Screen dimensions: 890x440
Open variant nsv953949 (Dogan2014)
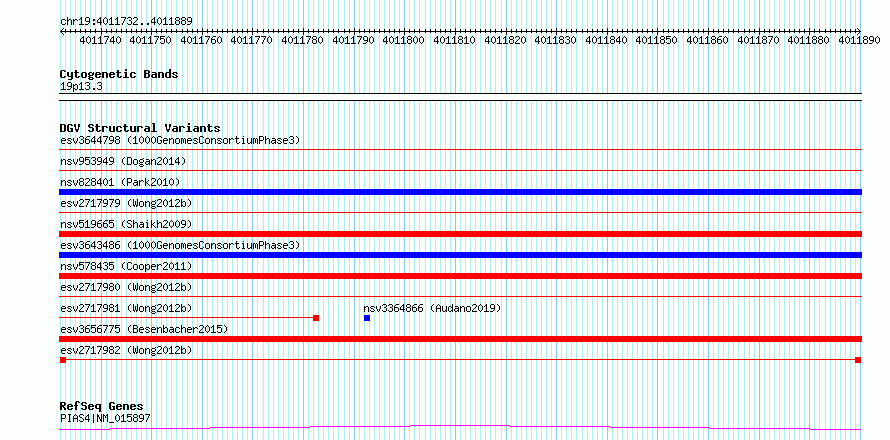pos(123,161)
